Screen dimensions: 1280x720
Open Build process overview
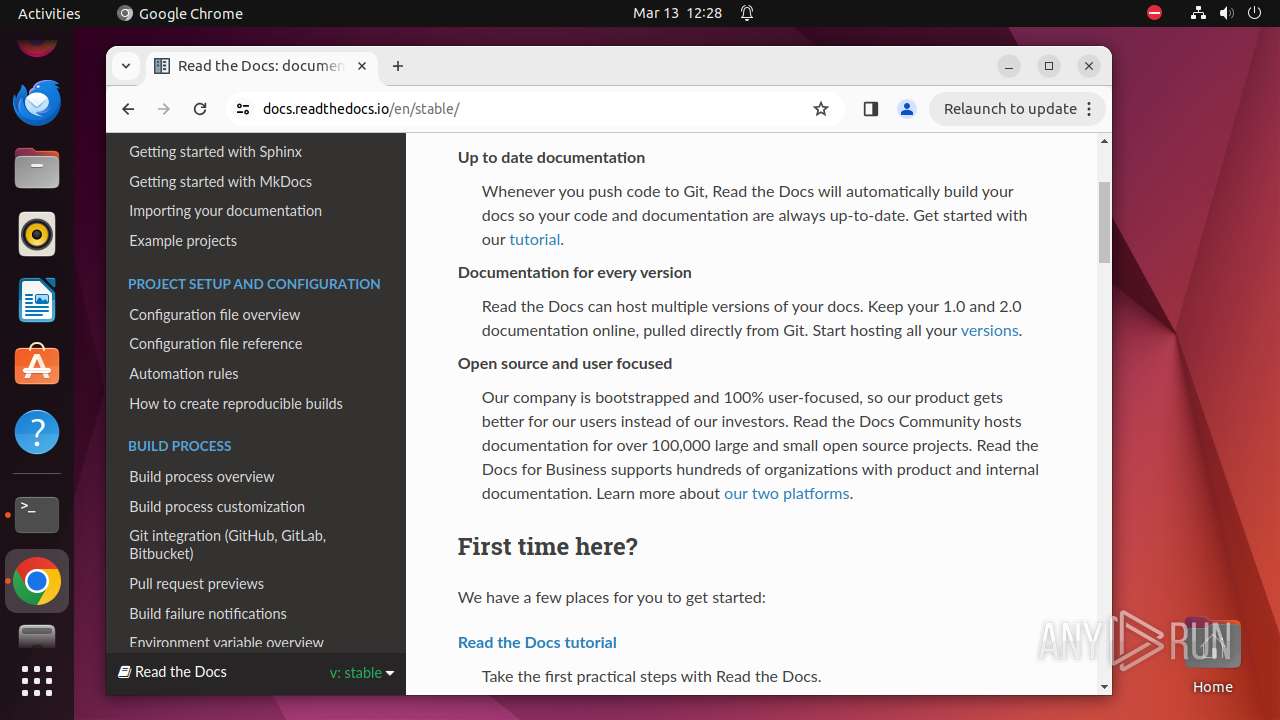pos(201,477)
